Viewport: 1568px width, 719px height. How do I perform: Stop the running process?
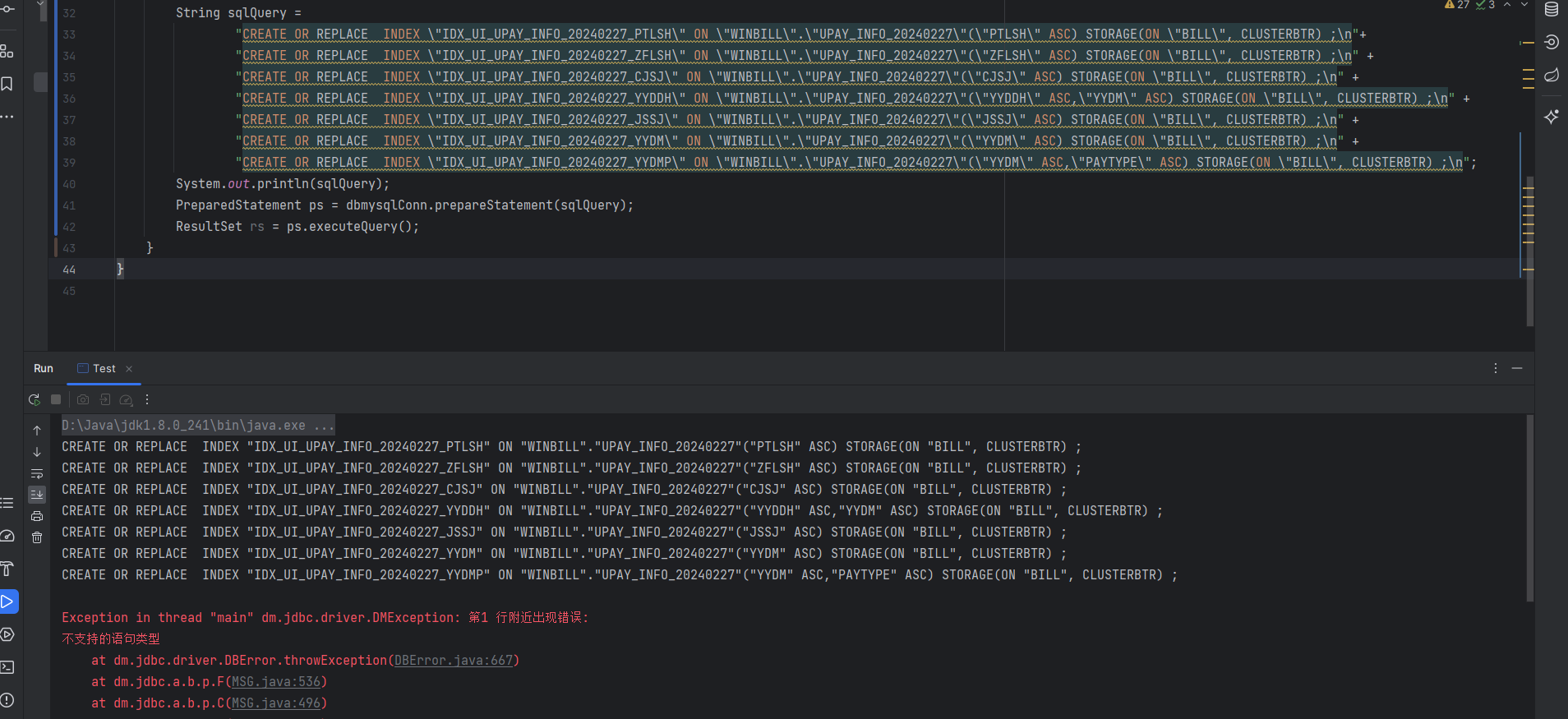coord(56,399)
